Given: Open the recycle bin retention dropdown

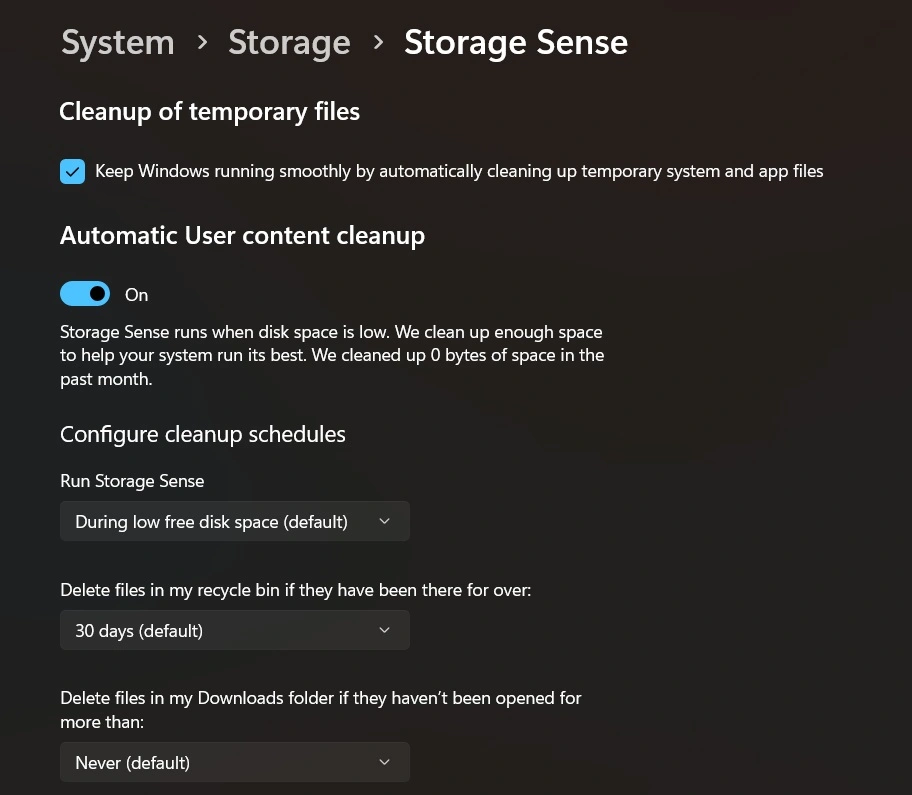Looking at the screenshot, I should [235, 630].
